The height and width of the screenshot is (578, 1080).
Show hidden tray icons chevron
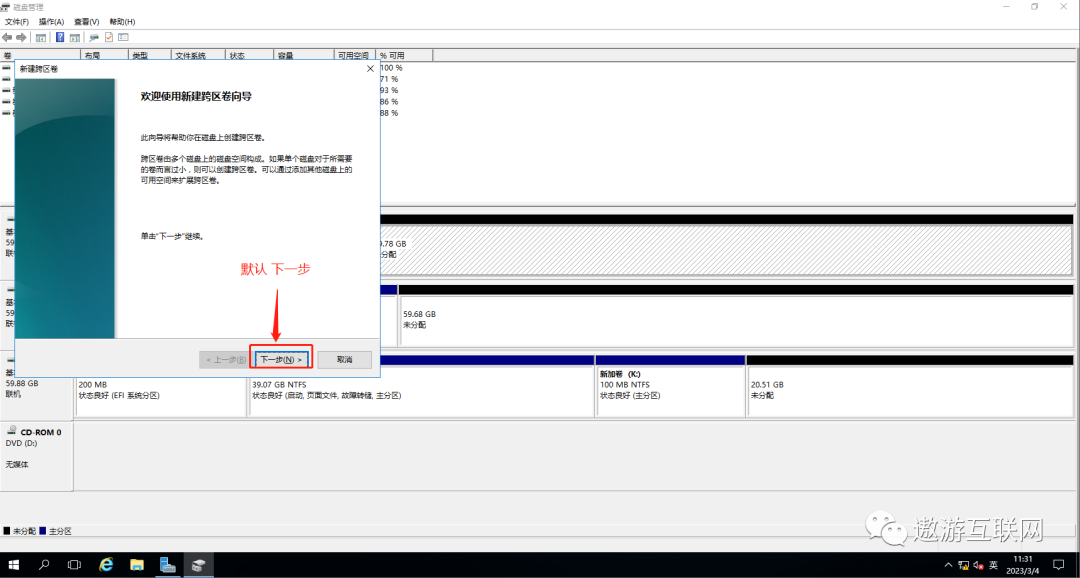tap(948, 565)
